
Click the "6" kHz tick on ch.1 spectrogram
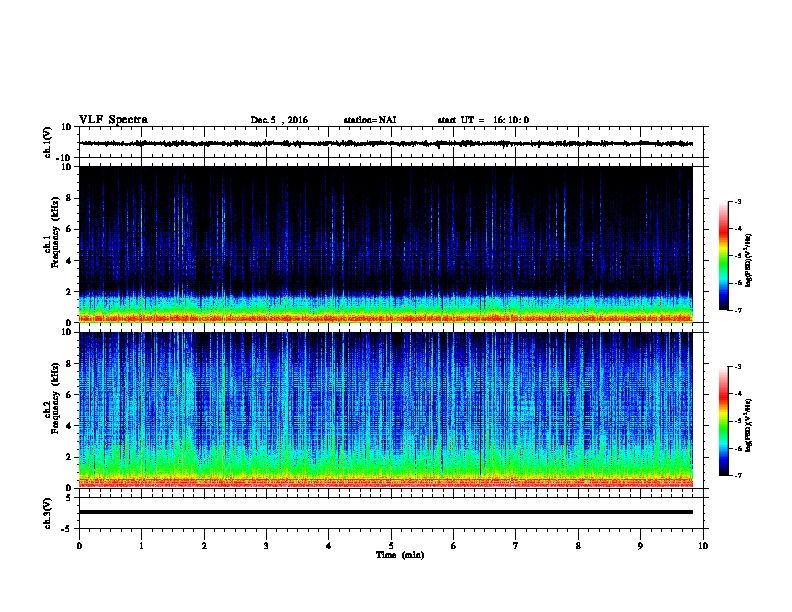pos(69,229)
